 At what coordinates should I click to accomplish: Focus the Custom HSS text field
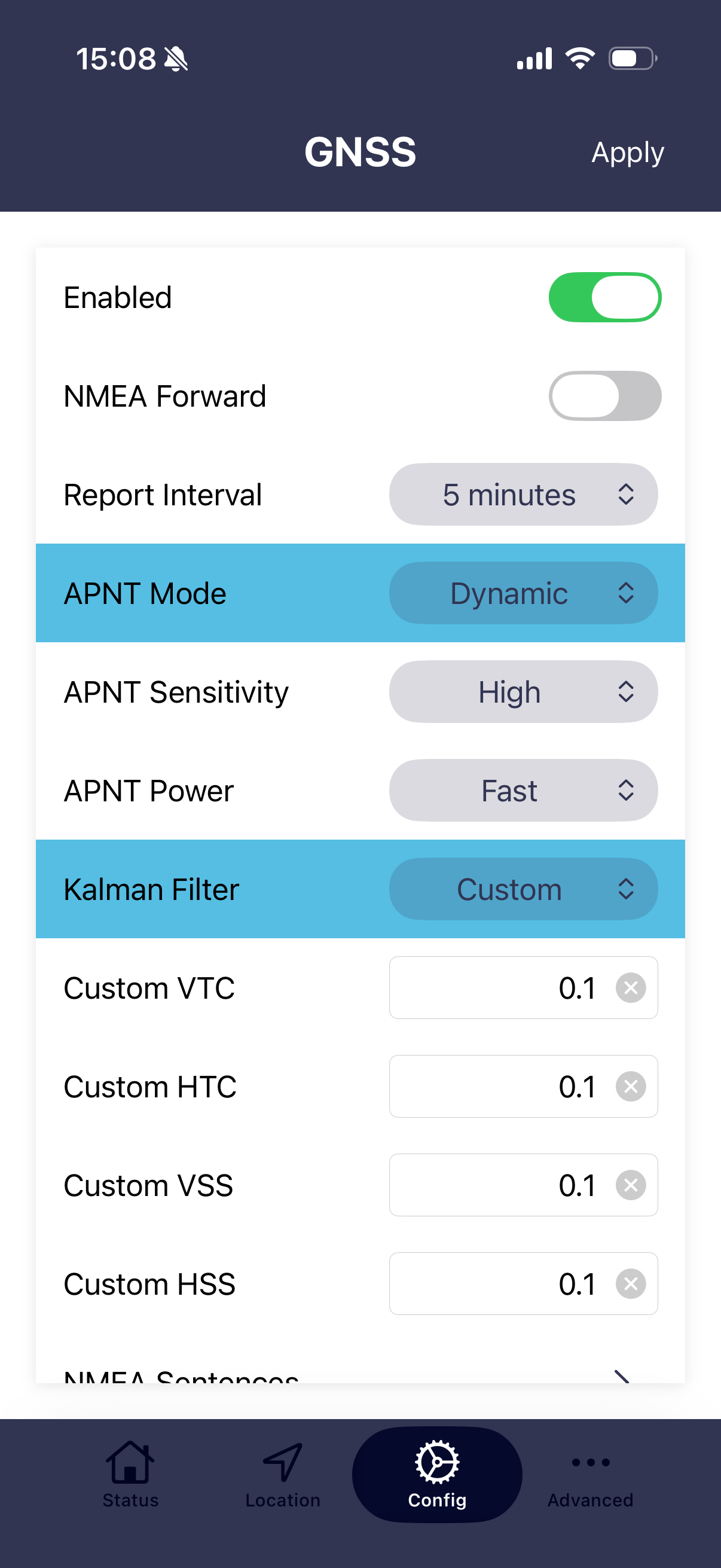499,1283
